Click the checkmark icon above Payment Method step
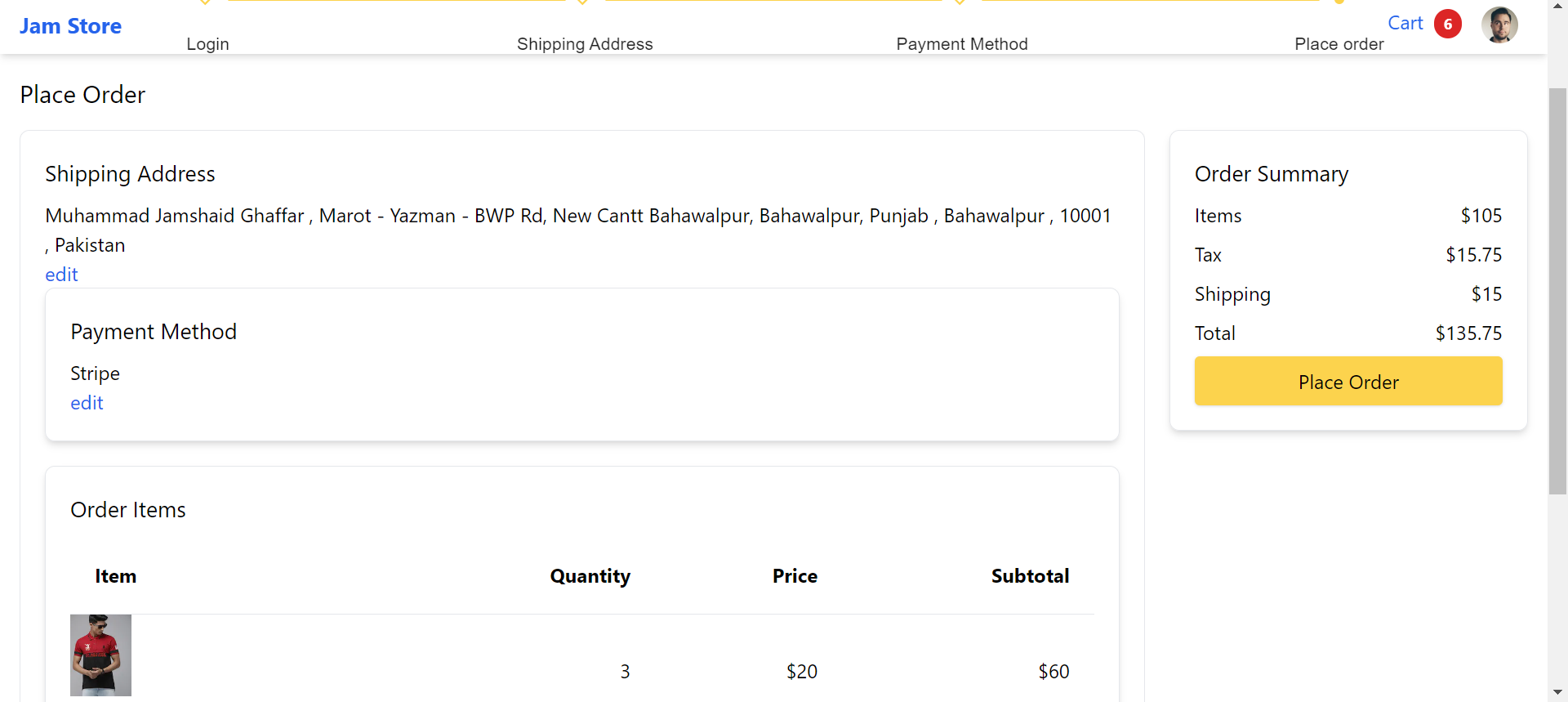This screenshot has width=1568, height=702. [960, 3]
